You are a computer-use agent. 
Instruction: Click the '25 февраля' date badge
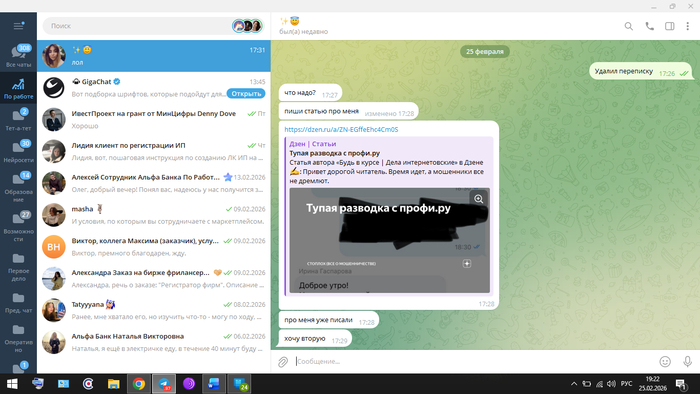coord(485,52)
